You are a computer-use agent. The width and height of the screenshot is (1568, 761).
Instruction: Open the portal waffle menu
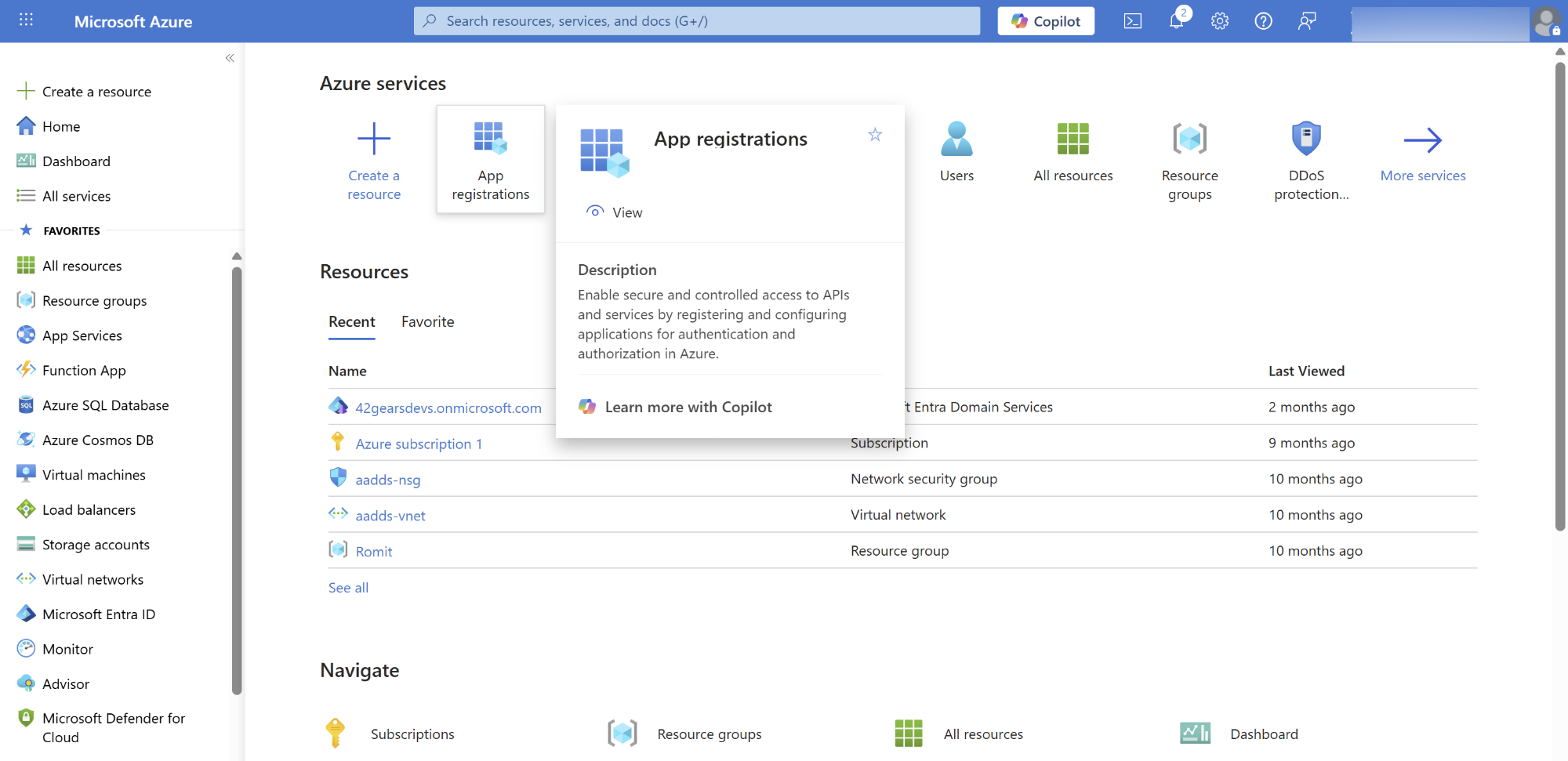(26, 20)
